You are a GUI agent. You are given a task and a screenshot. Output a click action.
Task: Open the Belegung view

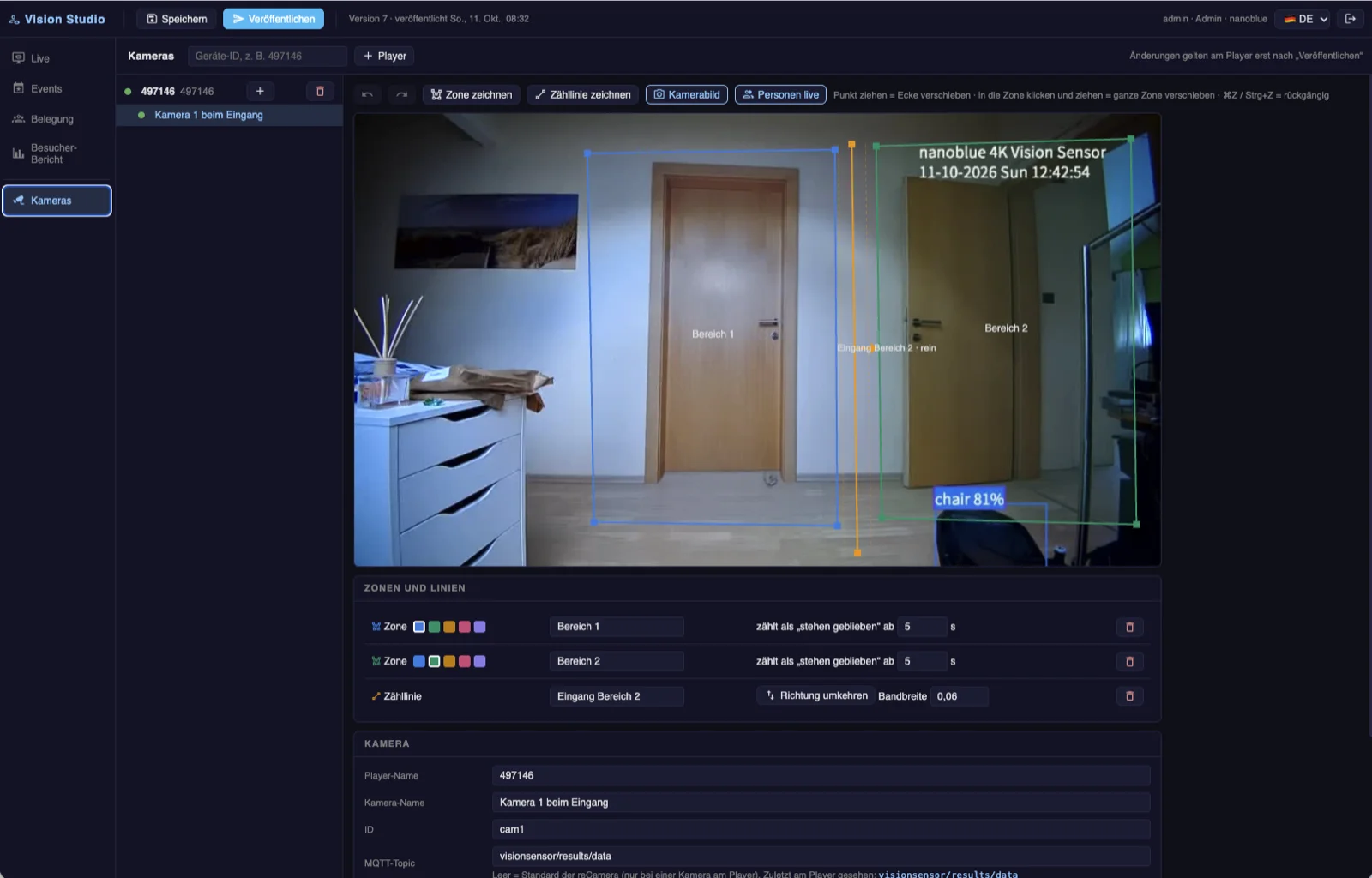tap(57, 119)
